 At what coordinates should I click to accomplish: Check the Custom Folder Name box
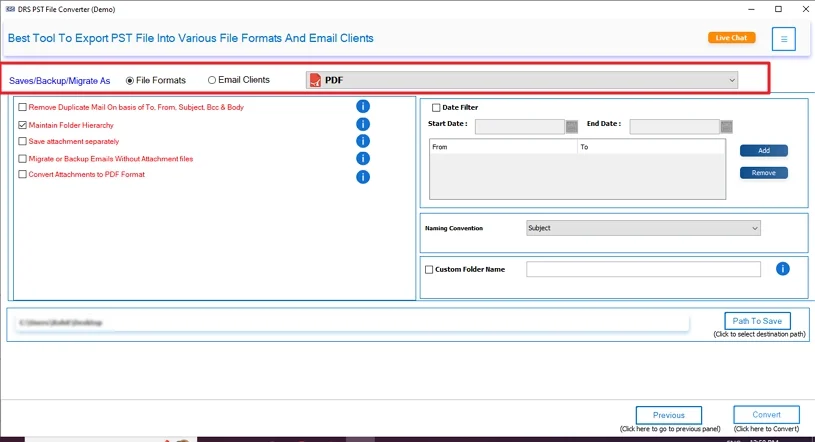click(429, 269)
